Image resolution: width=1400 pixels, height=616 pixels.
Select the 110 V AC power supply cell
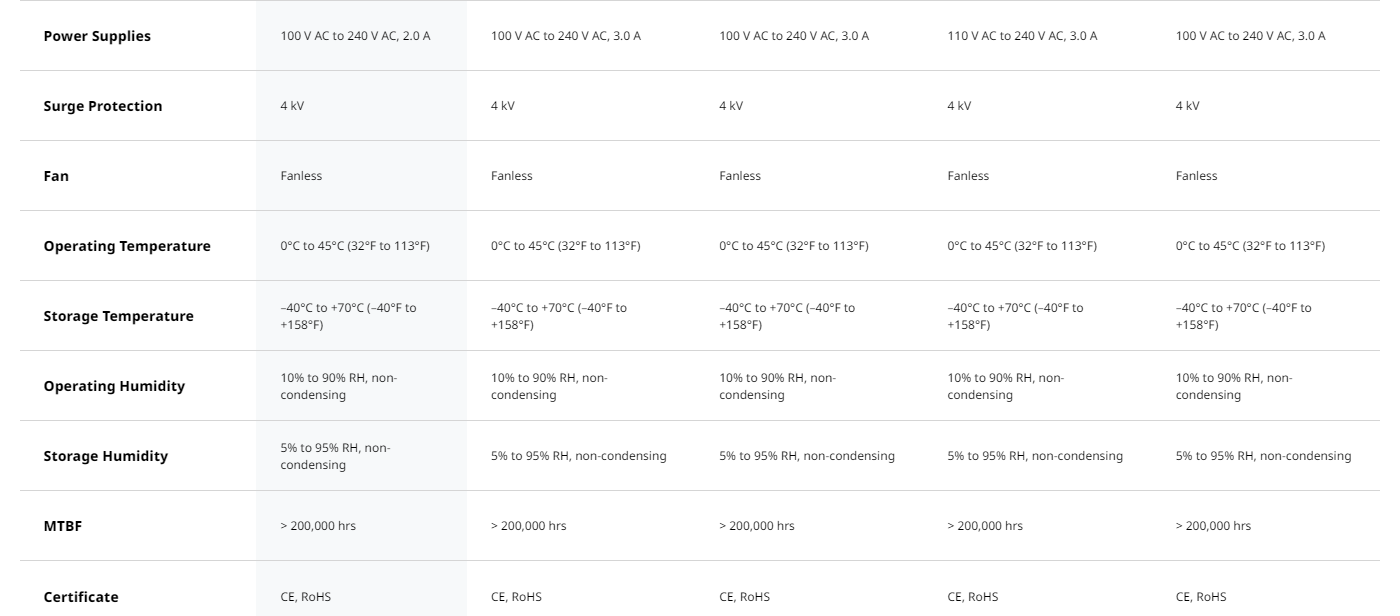coord(1022,36)
